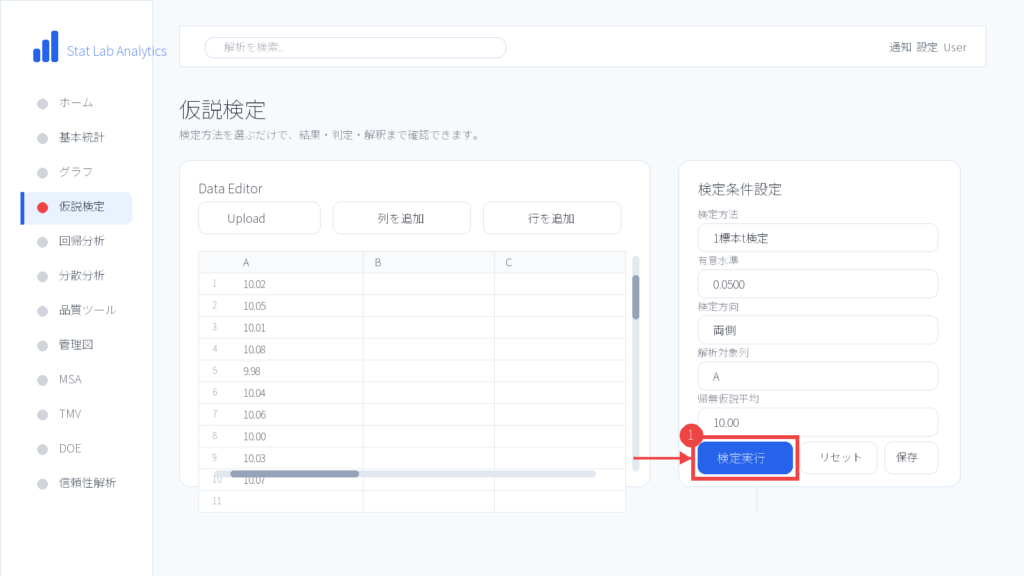Image resolution: width=1024 pixels, height=576 pixels.
Task: Click cell value 10.03 in row 9
Action: (254, 458)
